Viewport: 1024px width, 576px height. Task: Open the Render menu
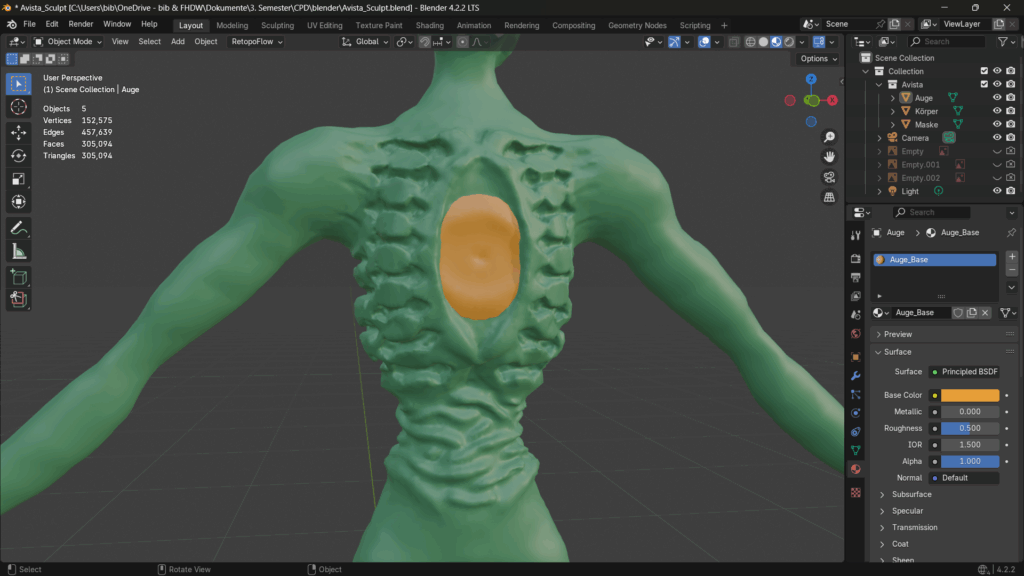81,24
